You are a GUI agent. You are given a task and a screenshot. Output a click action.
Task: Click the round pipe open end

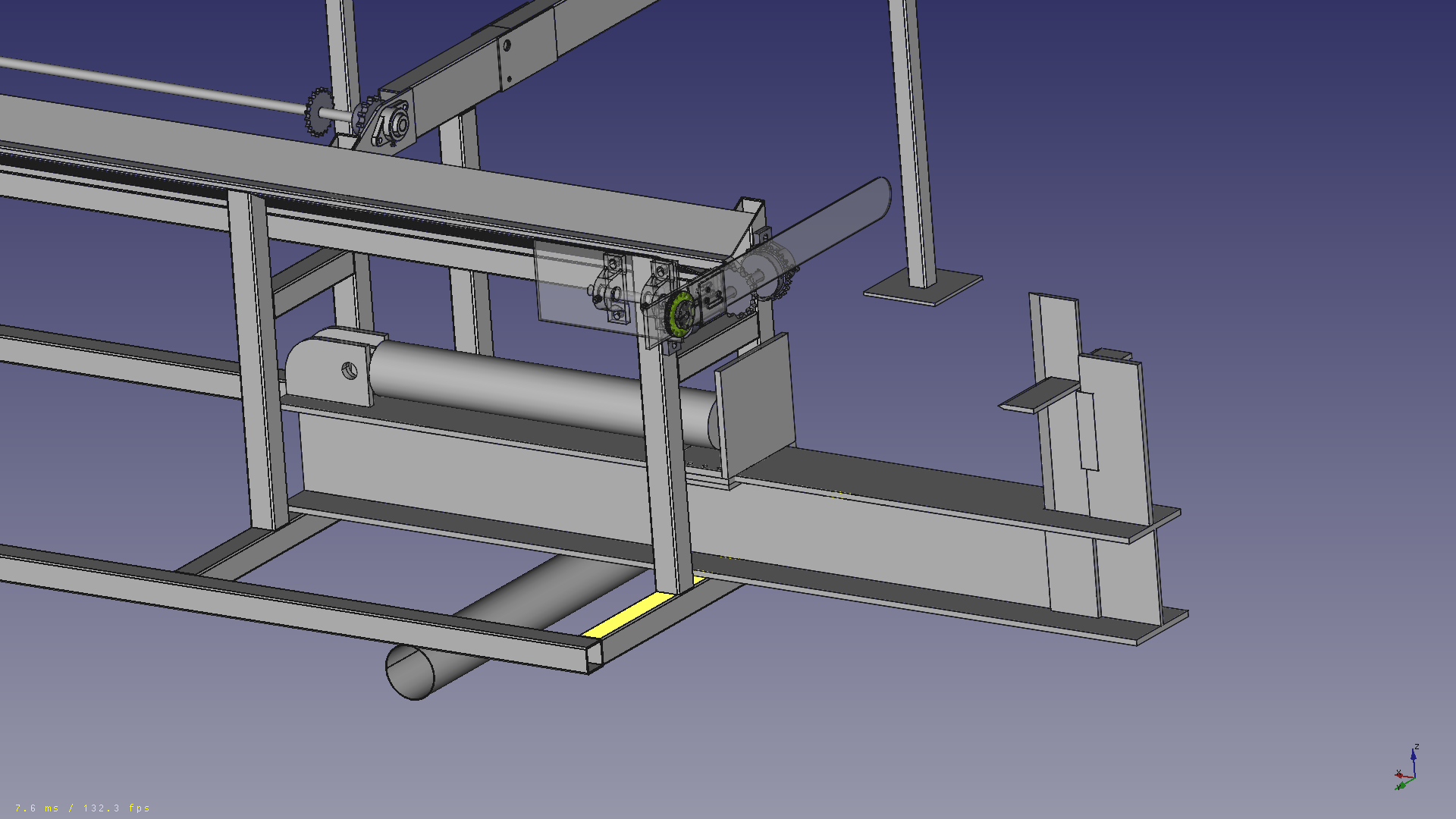coord(410,671)
